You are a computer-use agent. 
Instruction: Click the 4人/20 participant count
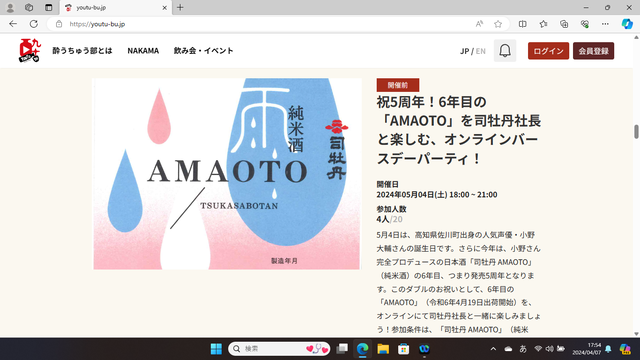389,219
